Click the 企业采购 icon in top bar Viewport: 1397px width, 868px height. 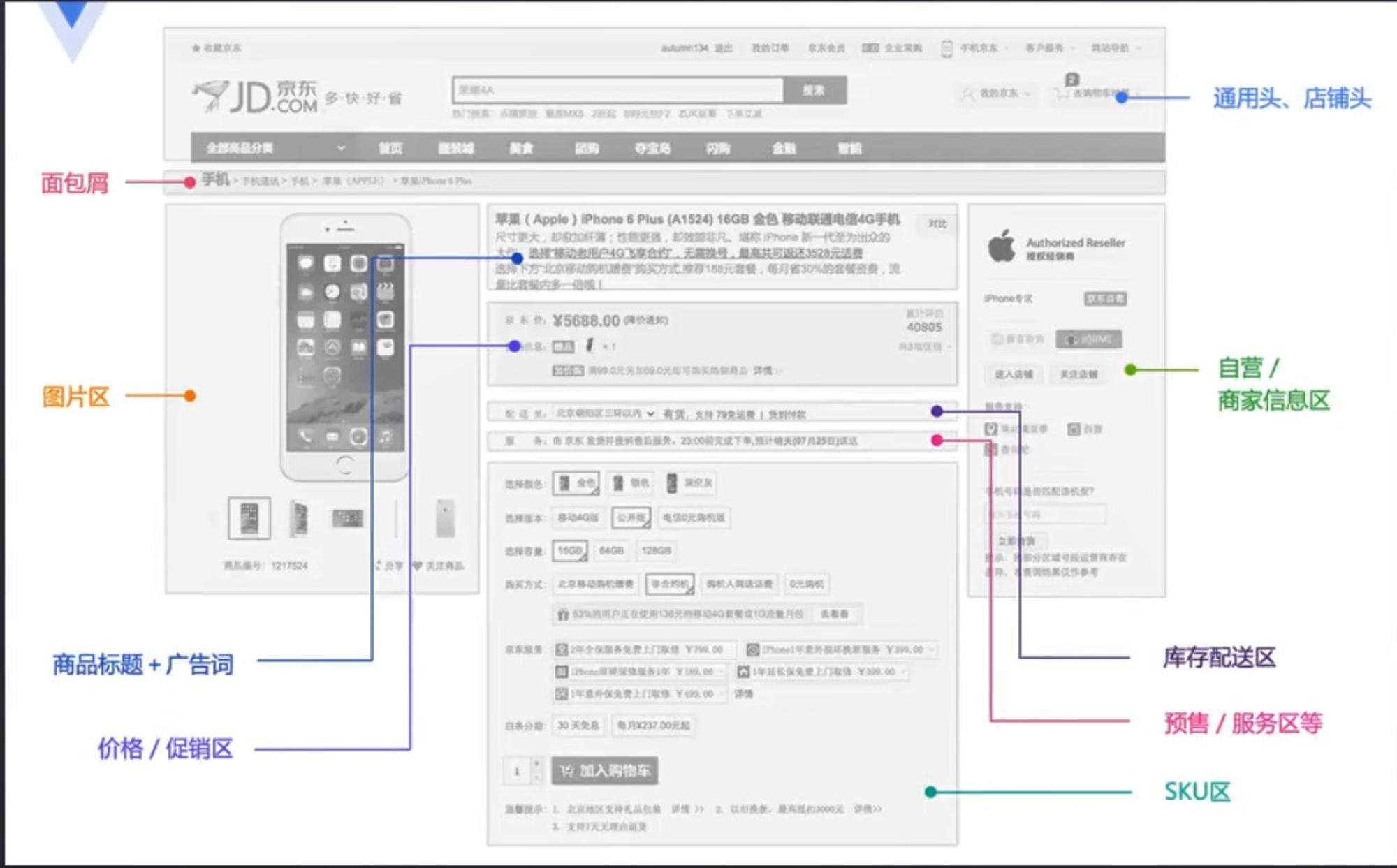(870, 48)
